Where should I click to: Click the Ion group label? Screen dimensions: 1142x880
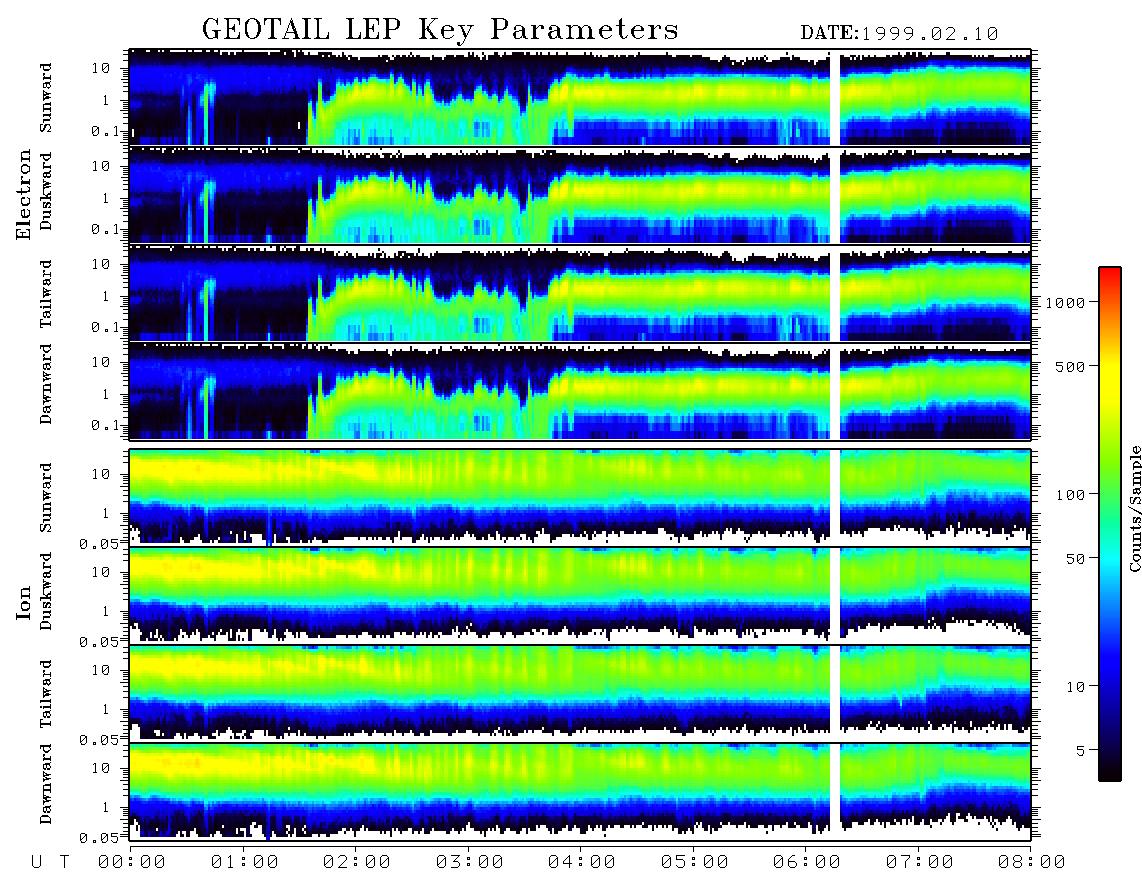(24, 603)
